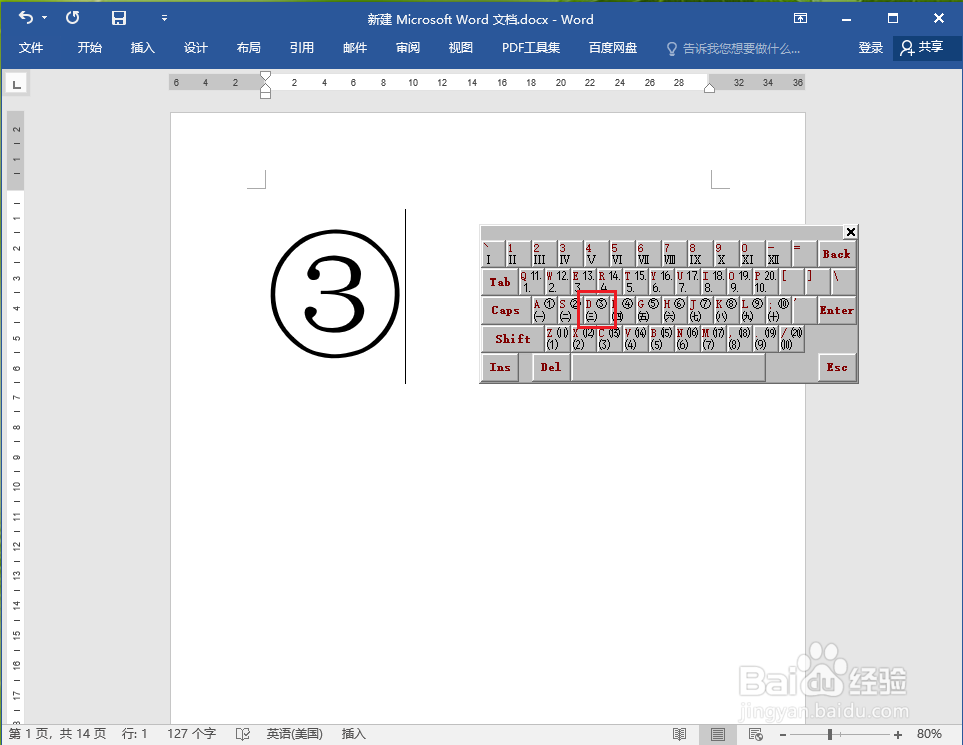Click the 英语(美国) language indicator
963x745 pixels.
click(x=294, y=734)
